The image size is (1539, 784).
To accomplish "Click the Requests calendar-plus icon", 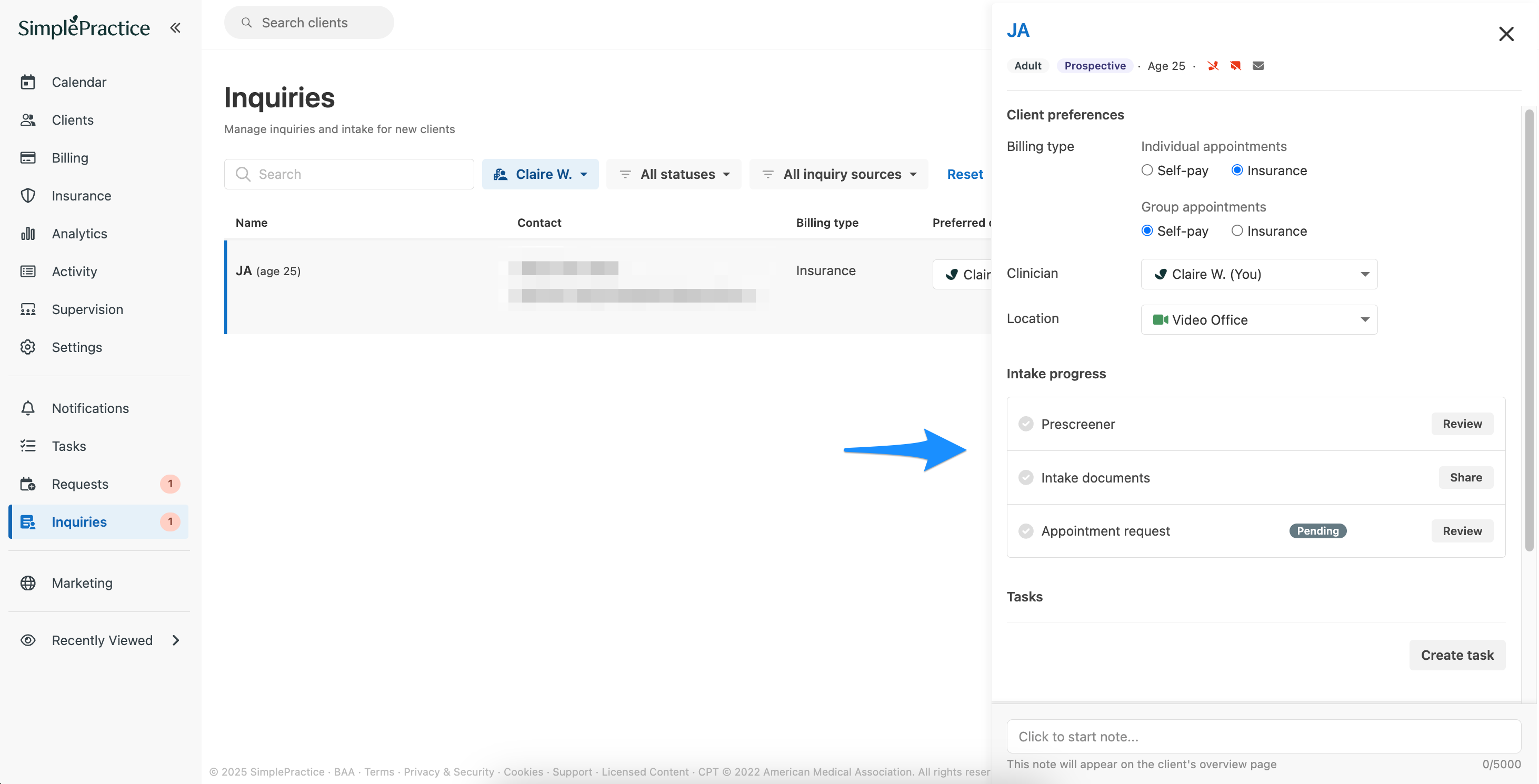I will click(x=28, y=484).
